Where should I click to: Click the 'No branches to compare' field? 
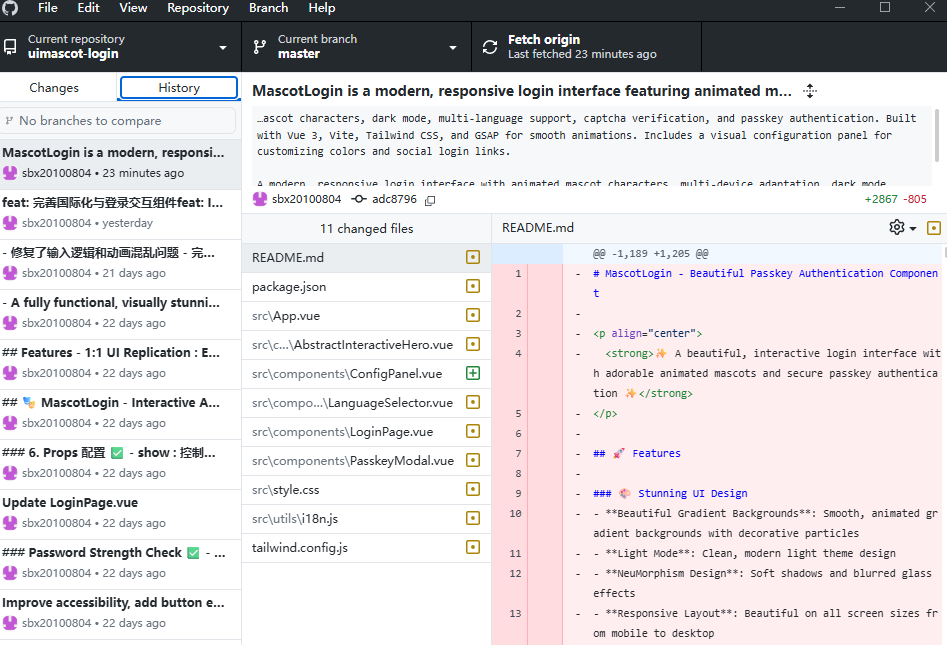[118, 121]
